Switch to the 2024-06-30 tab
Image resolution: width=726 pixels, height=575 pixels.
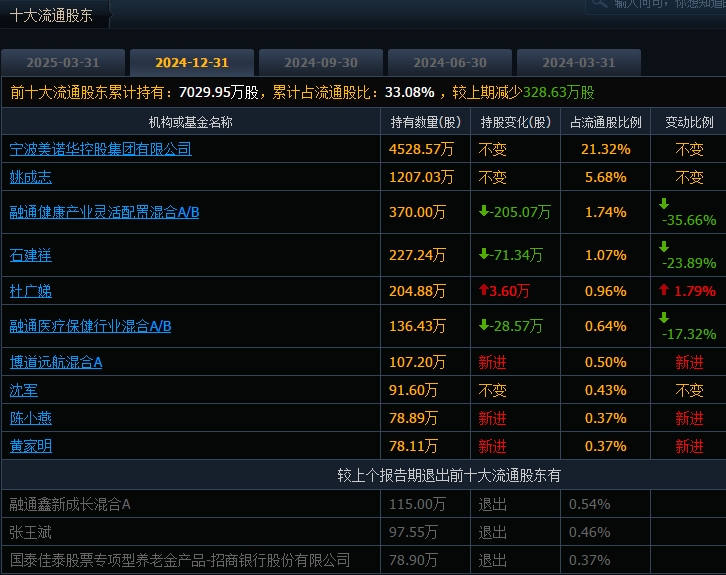point(450,62)
